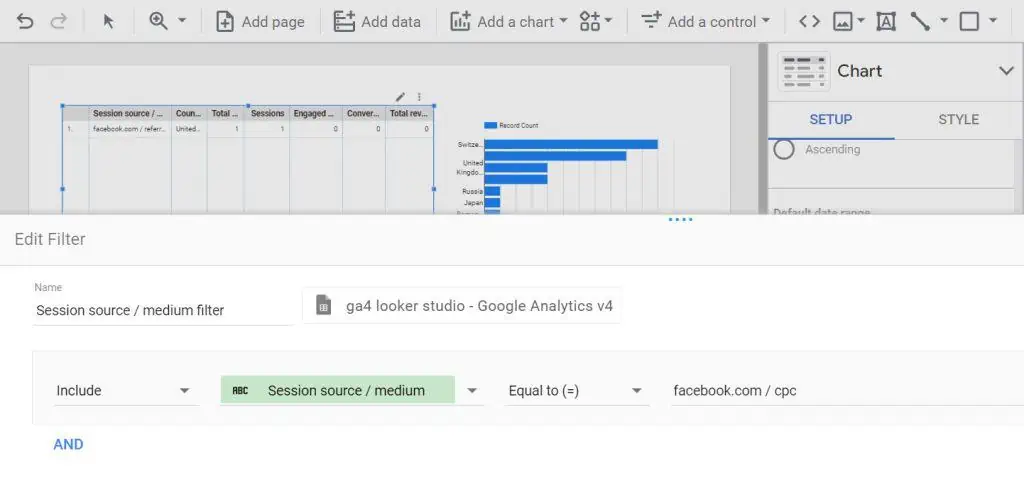Open the Add a chart dropdown
The height and width of the screenshot is (492, 1024).
coord(508,21)
